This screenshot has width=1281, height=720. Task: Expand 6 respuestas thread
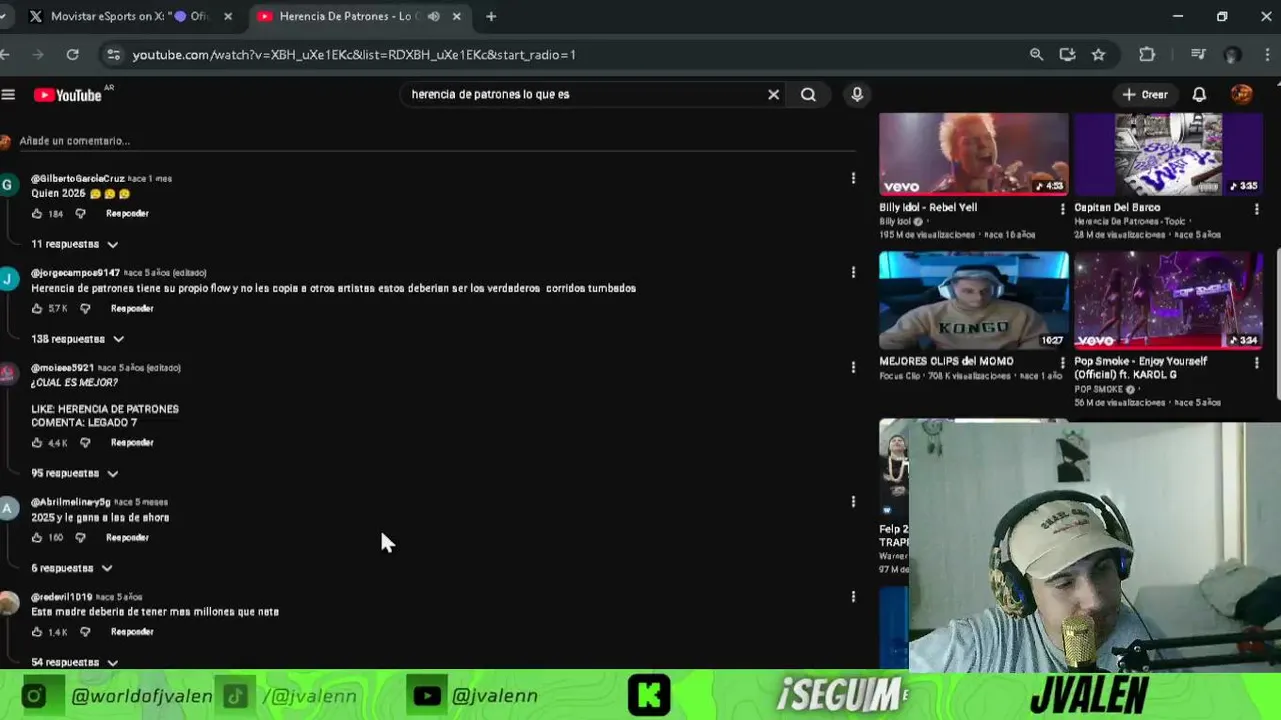pos(72,568)
